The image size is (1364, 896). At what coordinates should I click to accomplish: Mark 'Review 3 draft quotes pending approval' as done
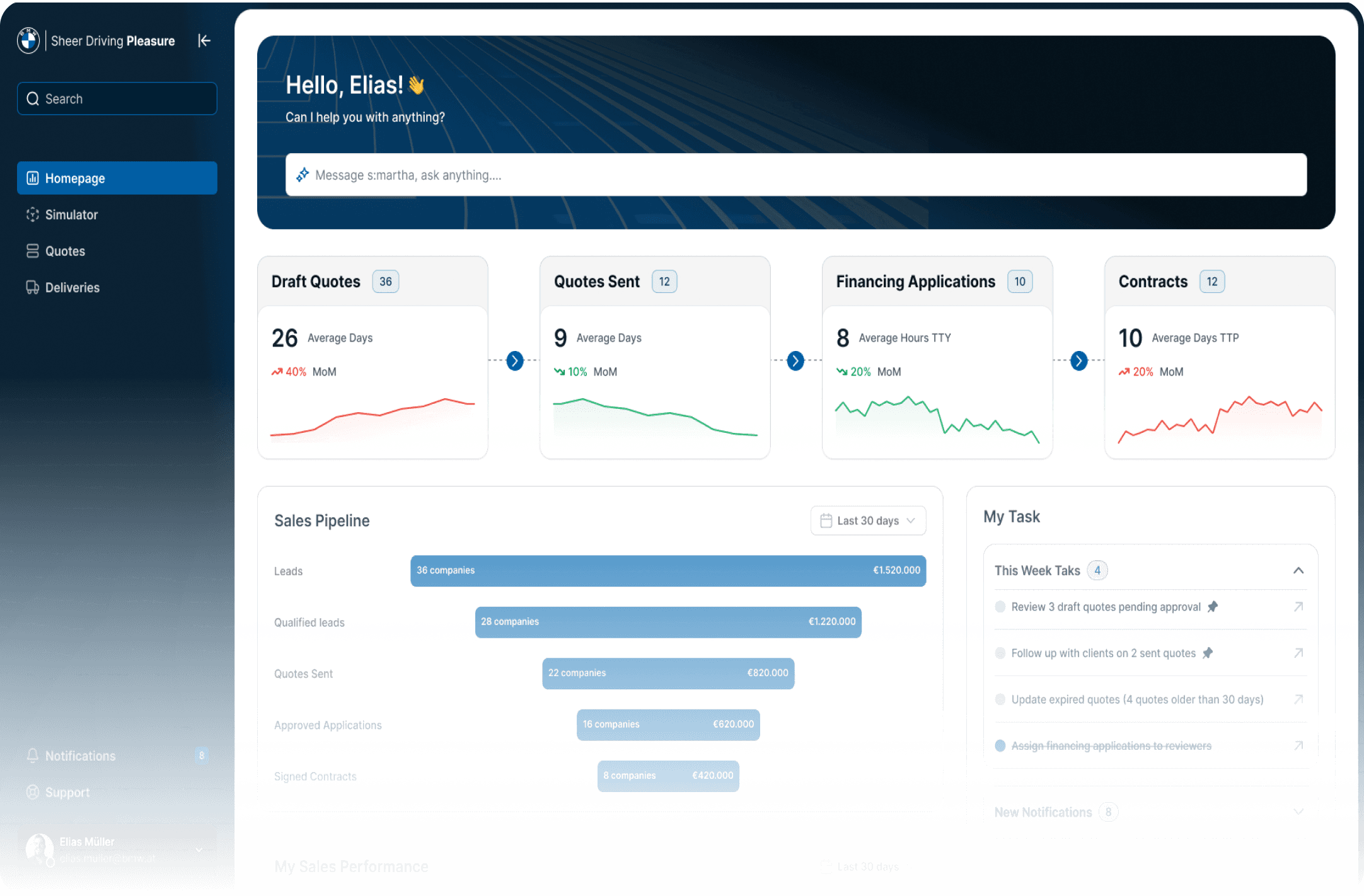[1000, 607]
